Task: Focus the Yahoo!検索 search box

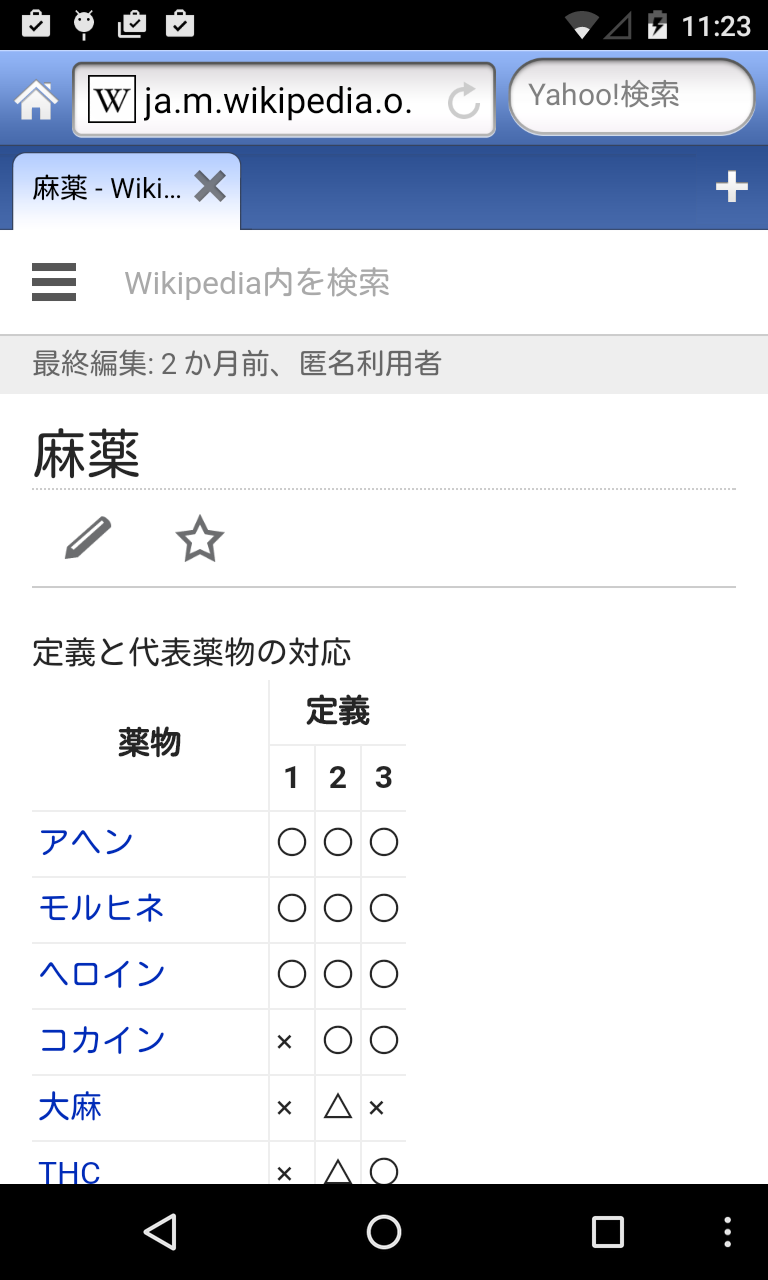Action: pyautogui.click(x=630, y=96)
